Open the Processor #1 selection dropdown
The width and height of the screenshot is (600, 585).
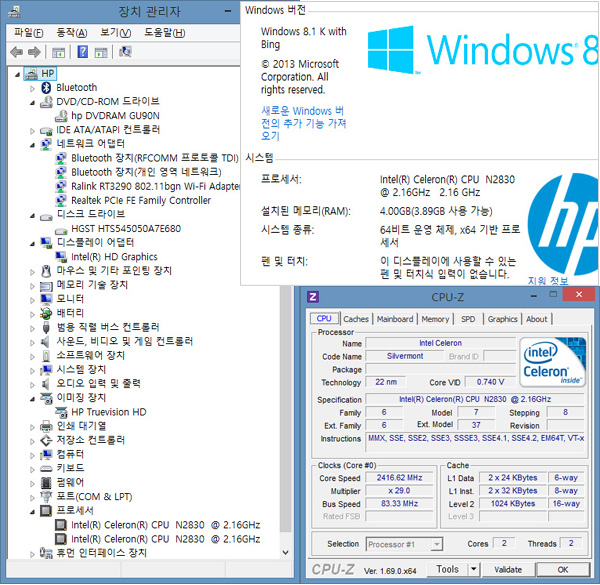[x=437, y=544]
